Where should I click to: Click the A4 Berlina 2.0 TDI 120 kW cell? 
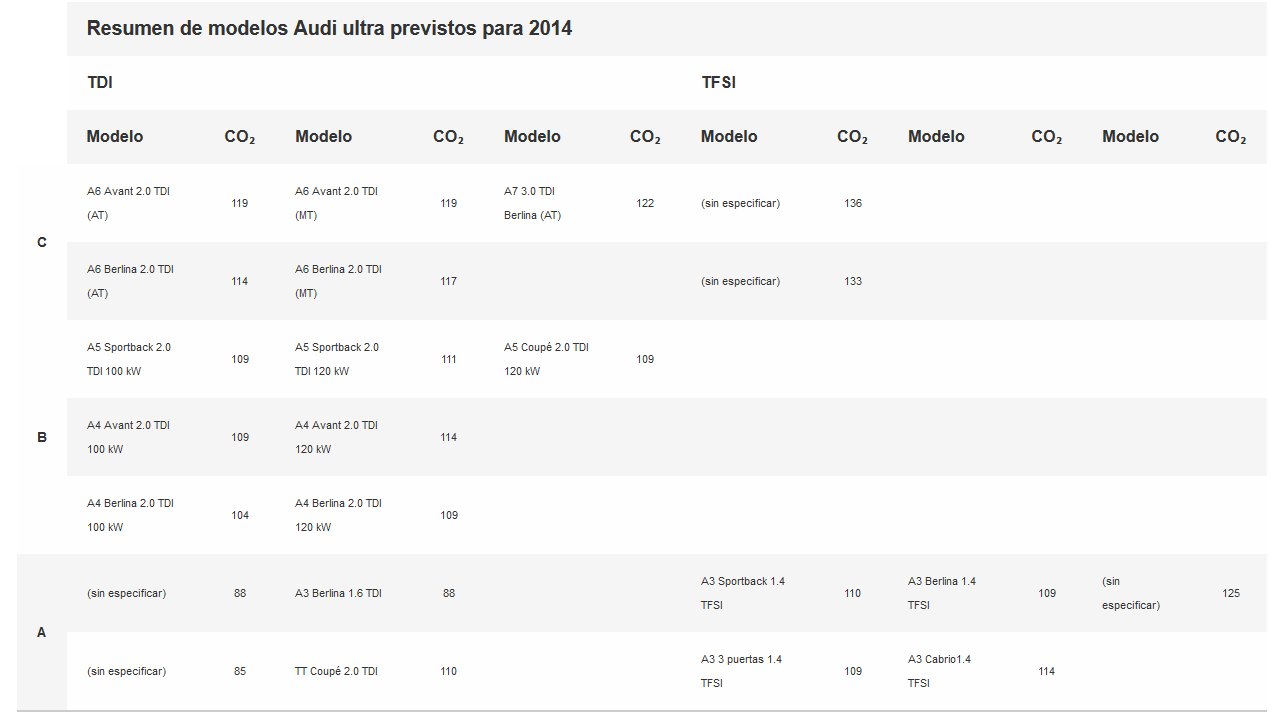coord(338,515)
